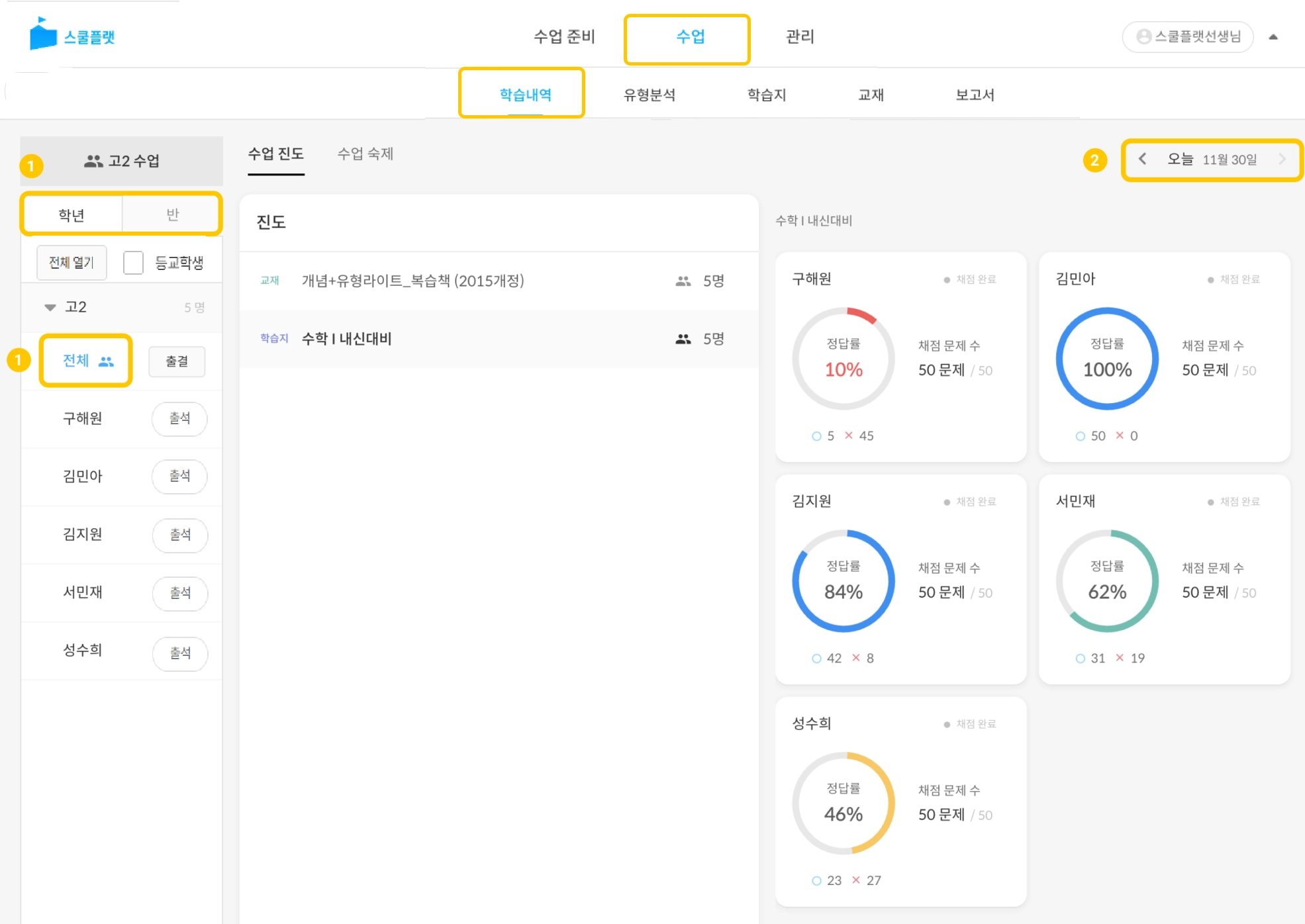Click the 출결 button
This screenshot has width=1305, height=924.
click(x=177, y=361)
